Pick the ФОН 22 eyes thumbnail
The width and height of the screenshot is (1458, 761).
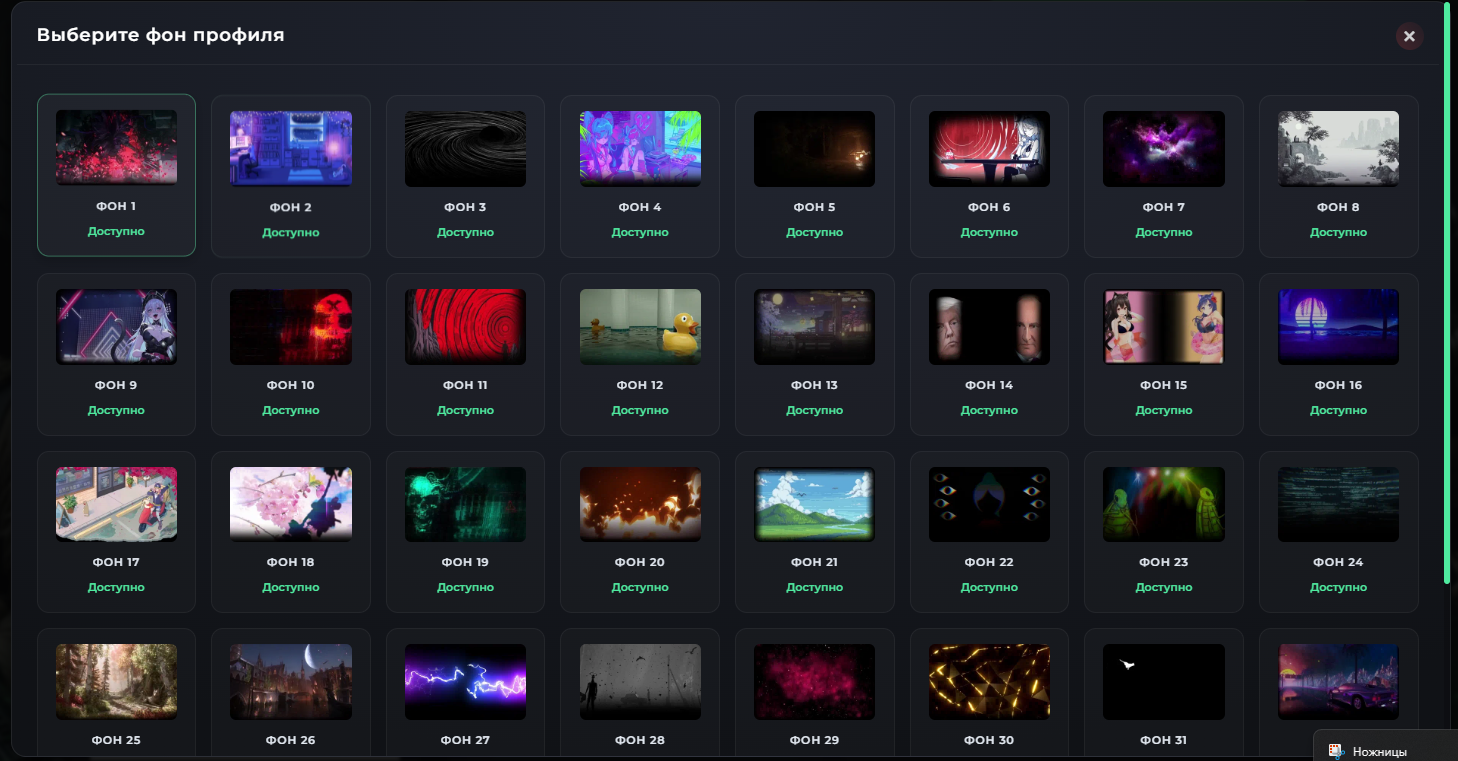click(x=989, y=504)
